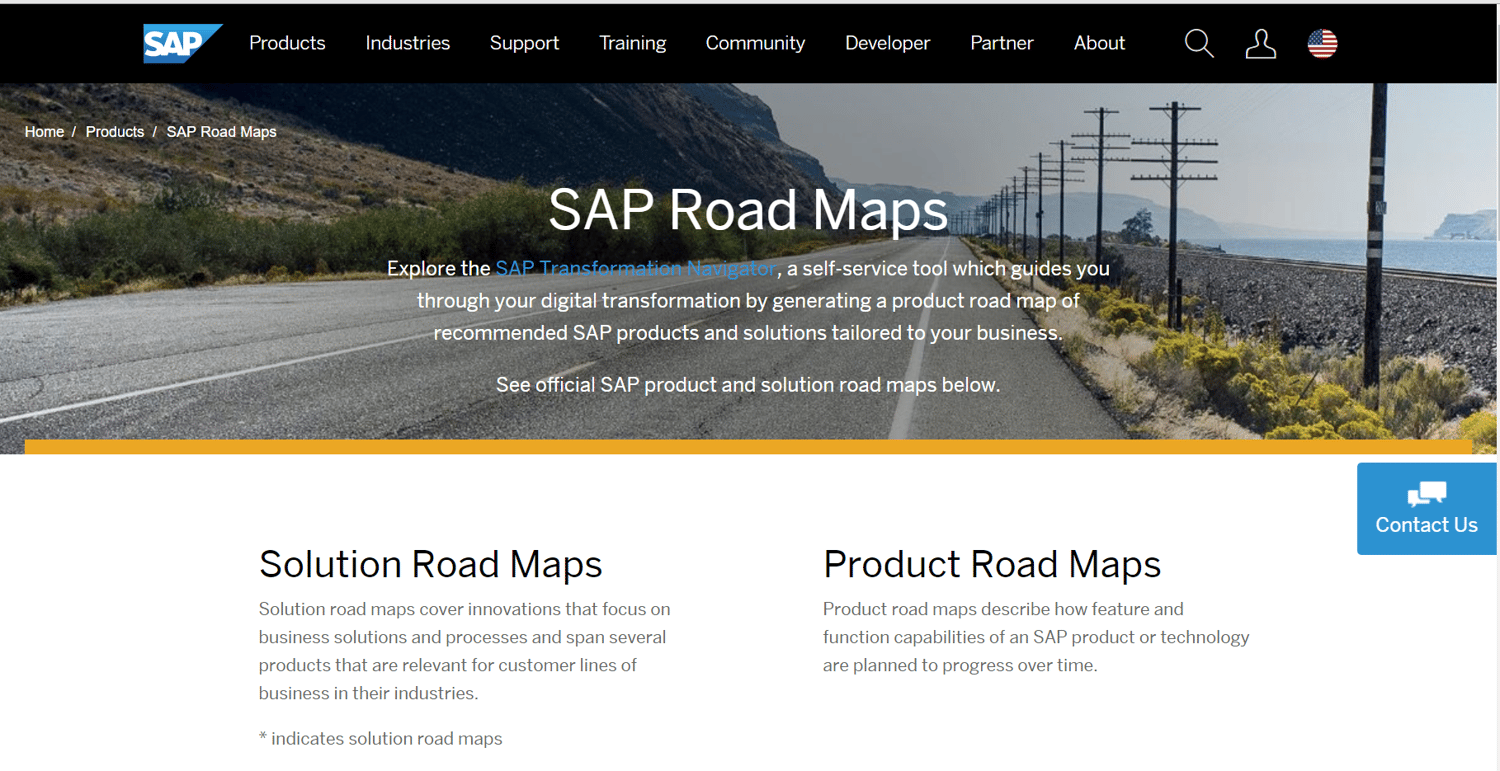The width and height of the screenshot is (1500, 771).
Task: Open the Community menu
Action: (755, 43)
